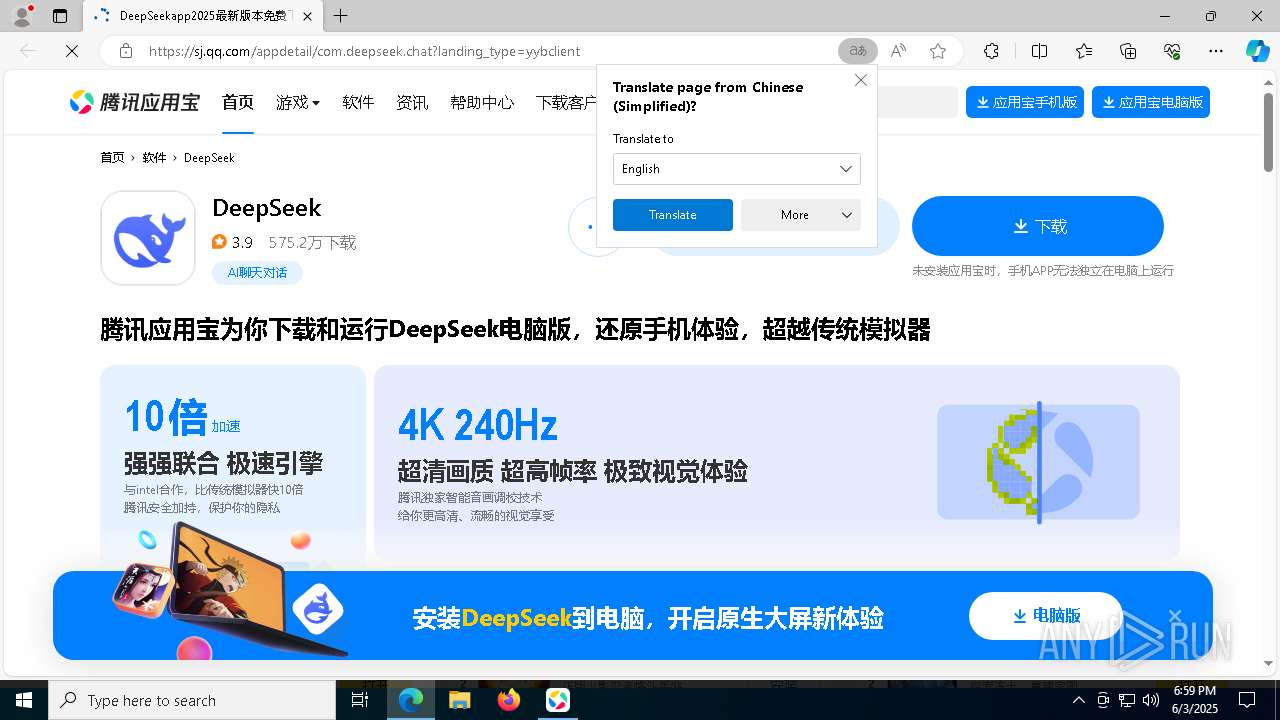Click the search field in page header

pos(917,102)
